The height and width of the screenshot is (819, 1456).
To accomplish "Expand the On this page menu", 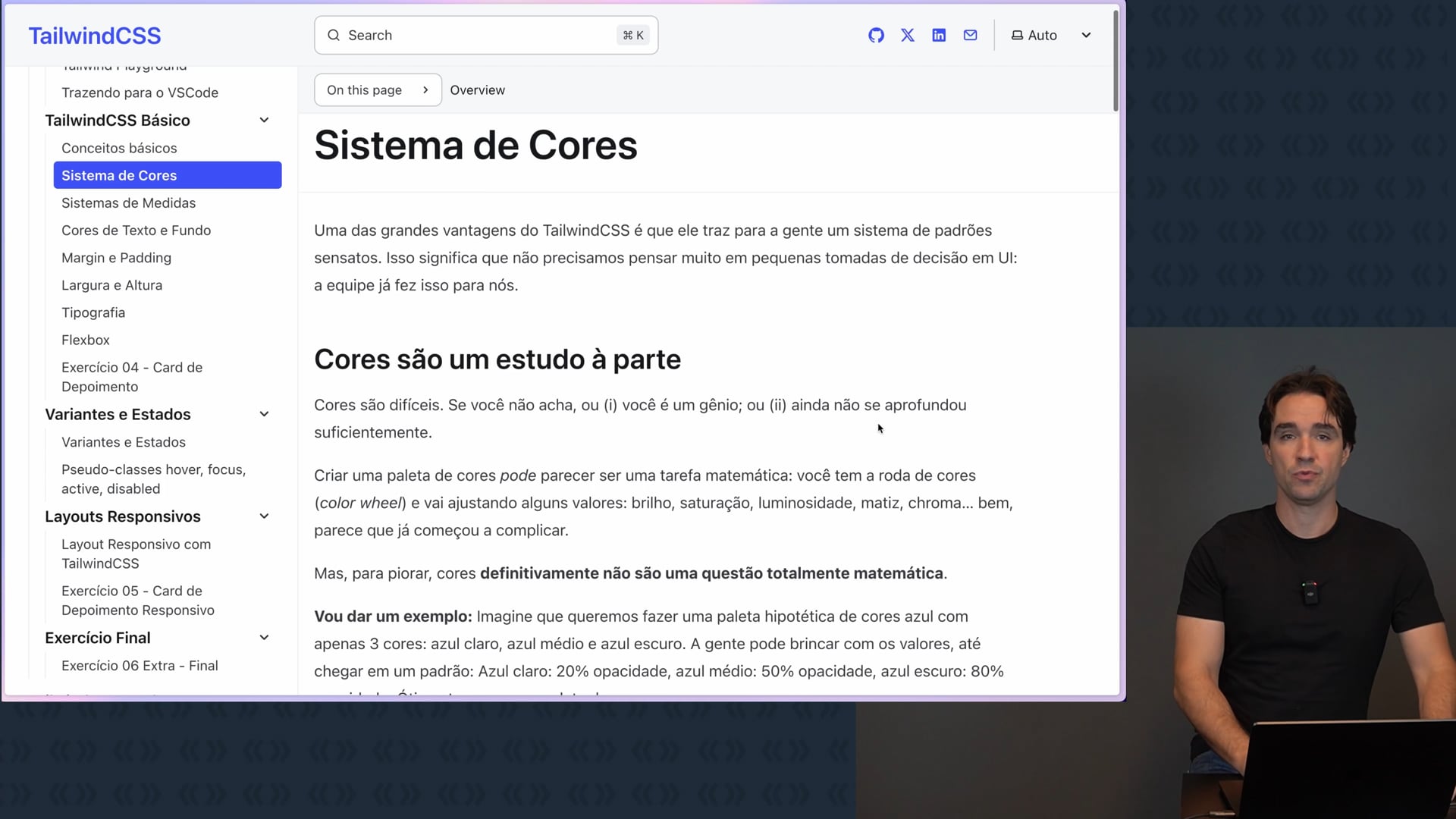I will (378, 90).
